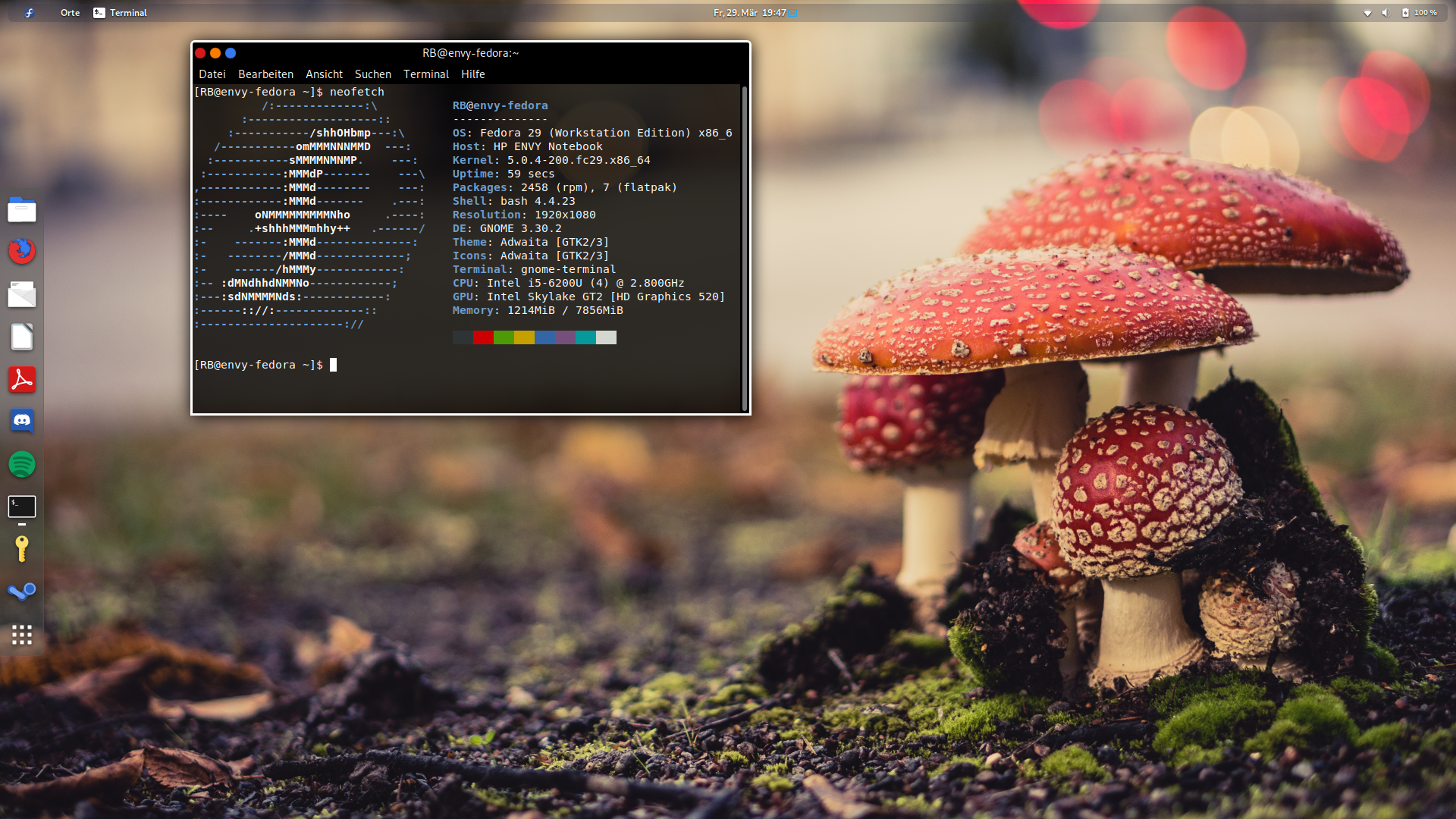
Task: Click the terminal's vertical scrollbar
Action: 745,249
